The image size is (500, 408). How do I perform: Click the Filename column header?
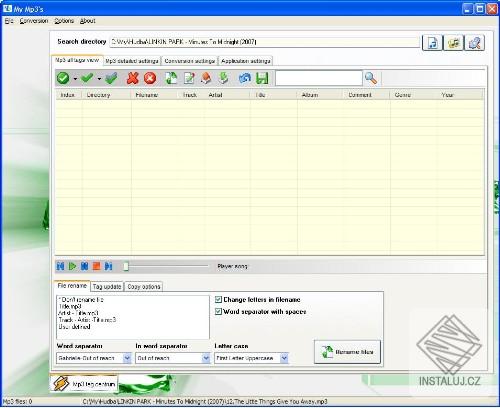(x=154, y=95)
